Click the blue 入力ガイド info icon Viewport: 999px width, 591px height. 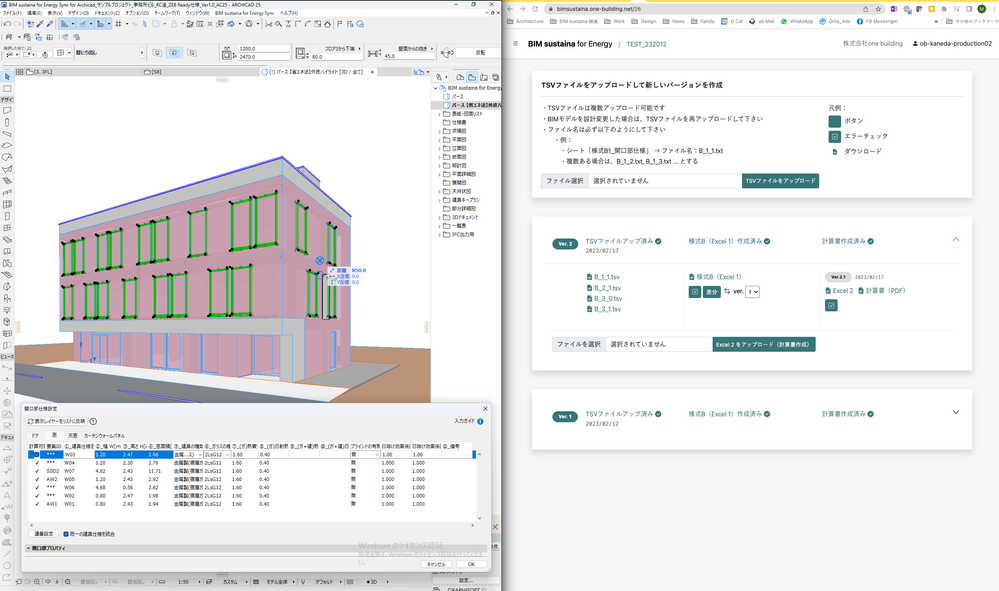480,421
